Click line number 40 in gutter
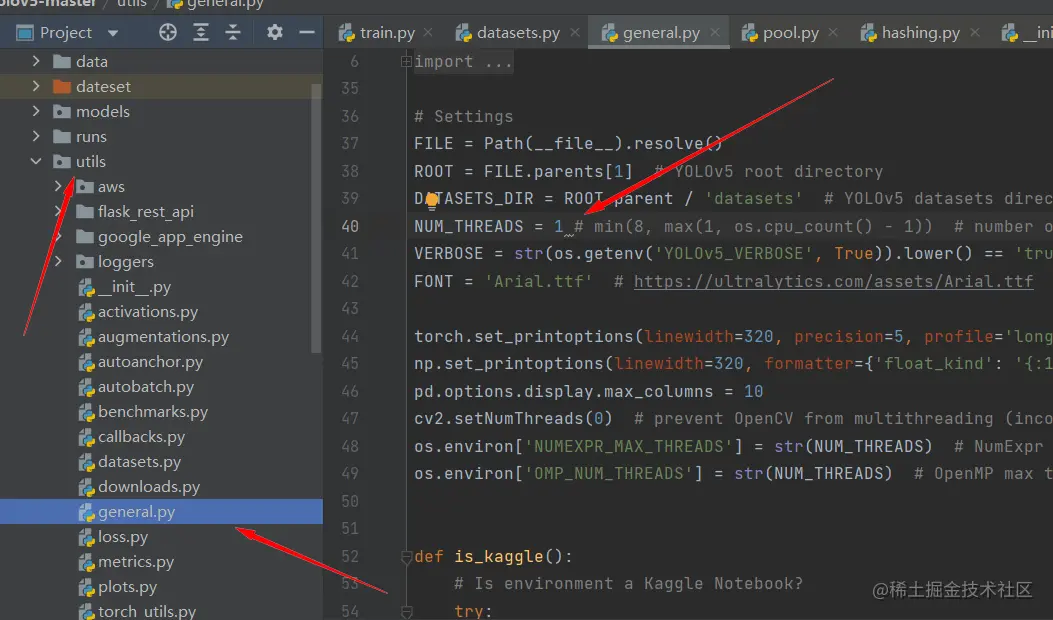The height and width of the screenshot is (620, 1053). click(350, 226)
